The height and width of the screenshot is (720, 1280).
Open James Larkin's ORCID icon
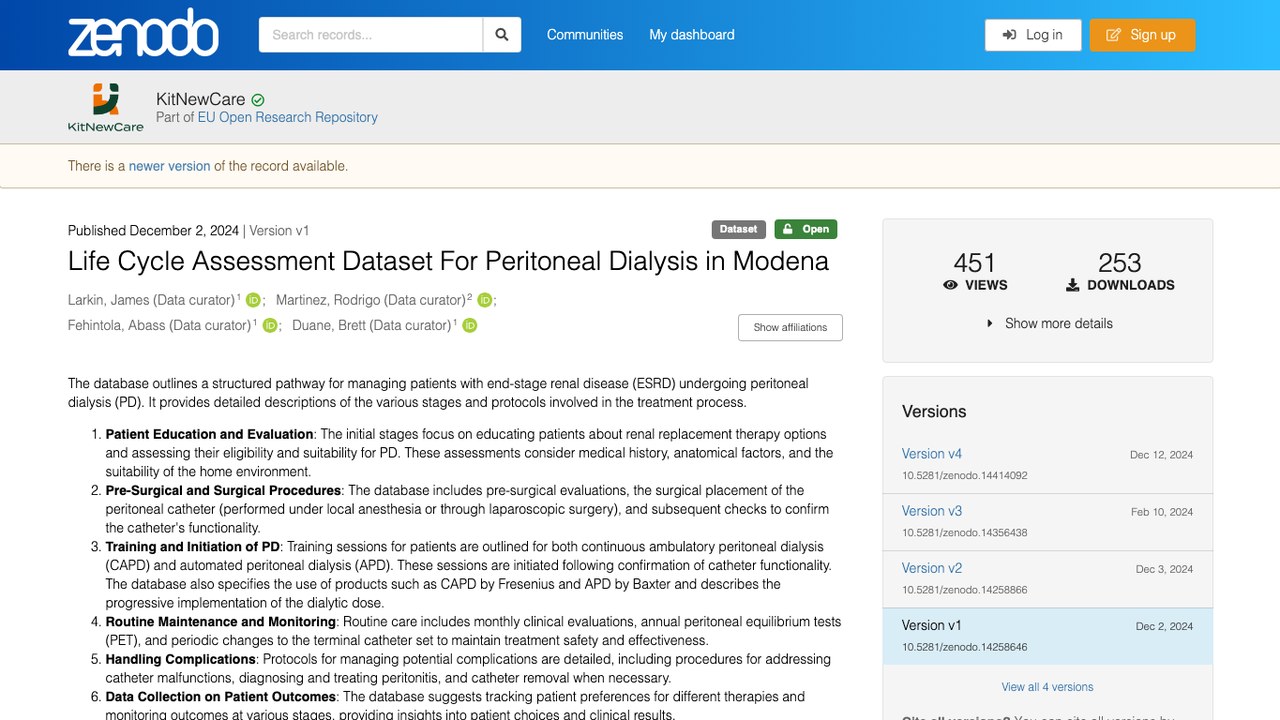(x=253, y=300)
